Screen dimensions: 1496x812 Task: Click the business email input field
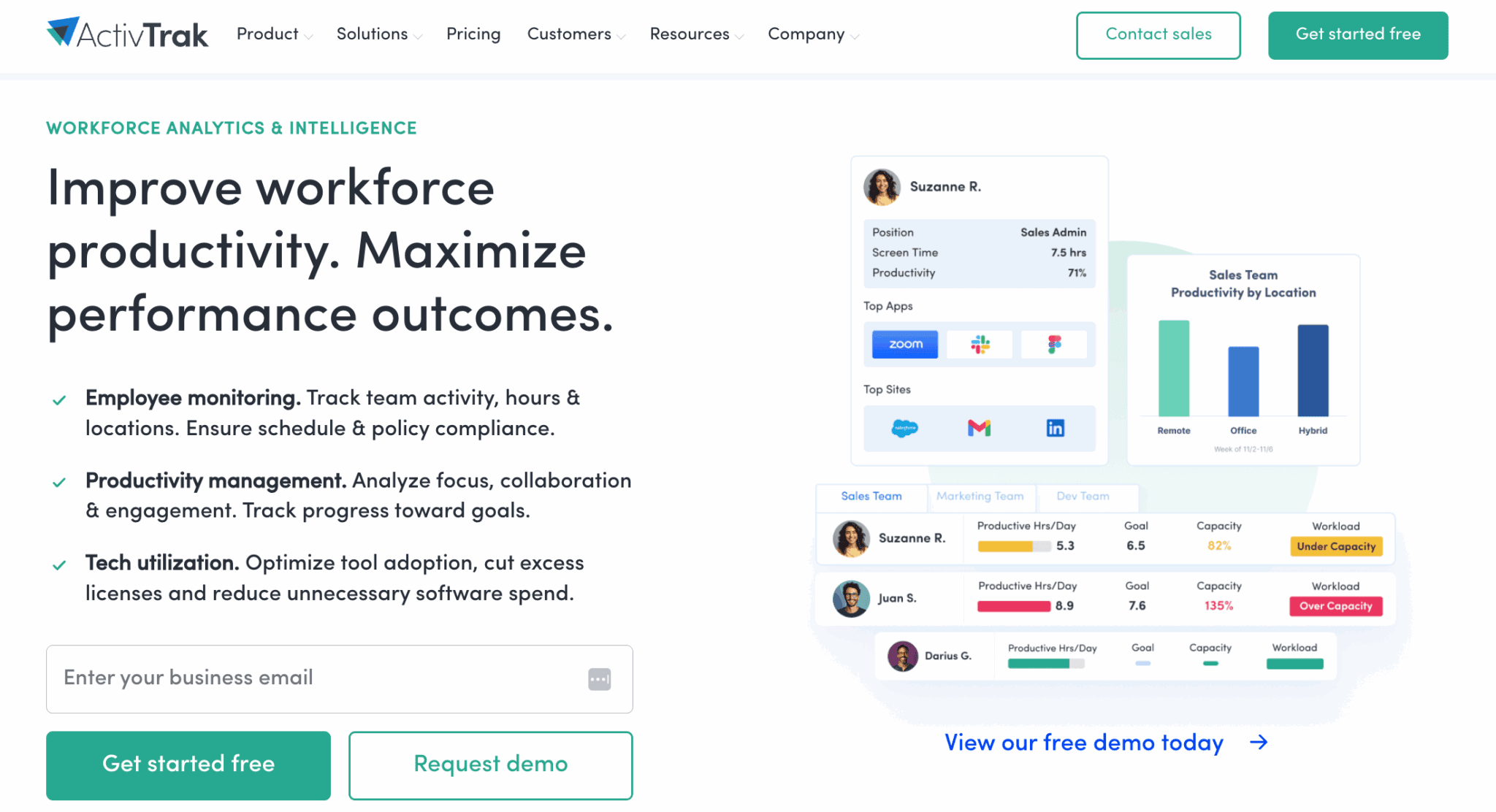tap(340, 678)
